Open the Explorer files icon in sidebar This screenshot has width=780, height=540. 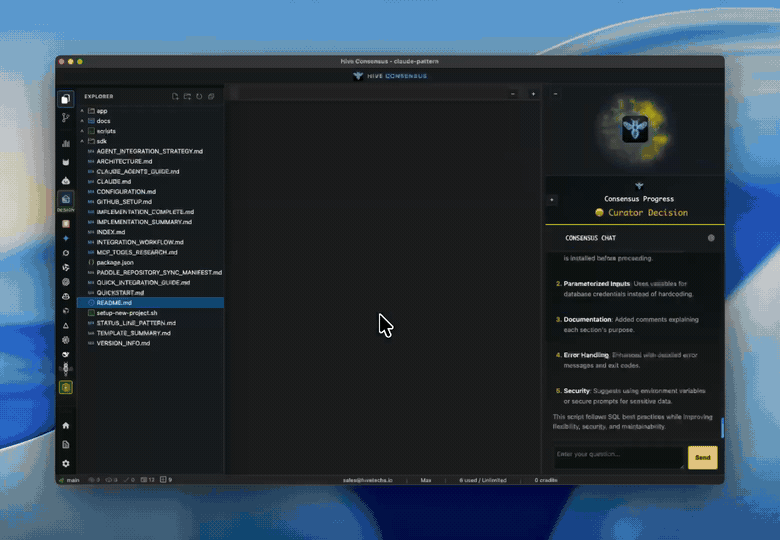pos(66,99)
